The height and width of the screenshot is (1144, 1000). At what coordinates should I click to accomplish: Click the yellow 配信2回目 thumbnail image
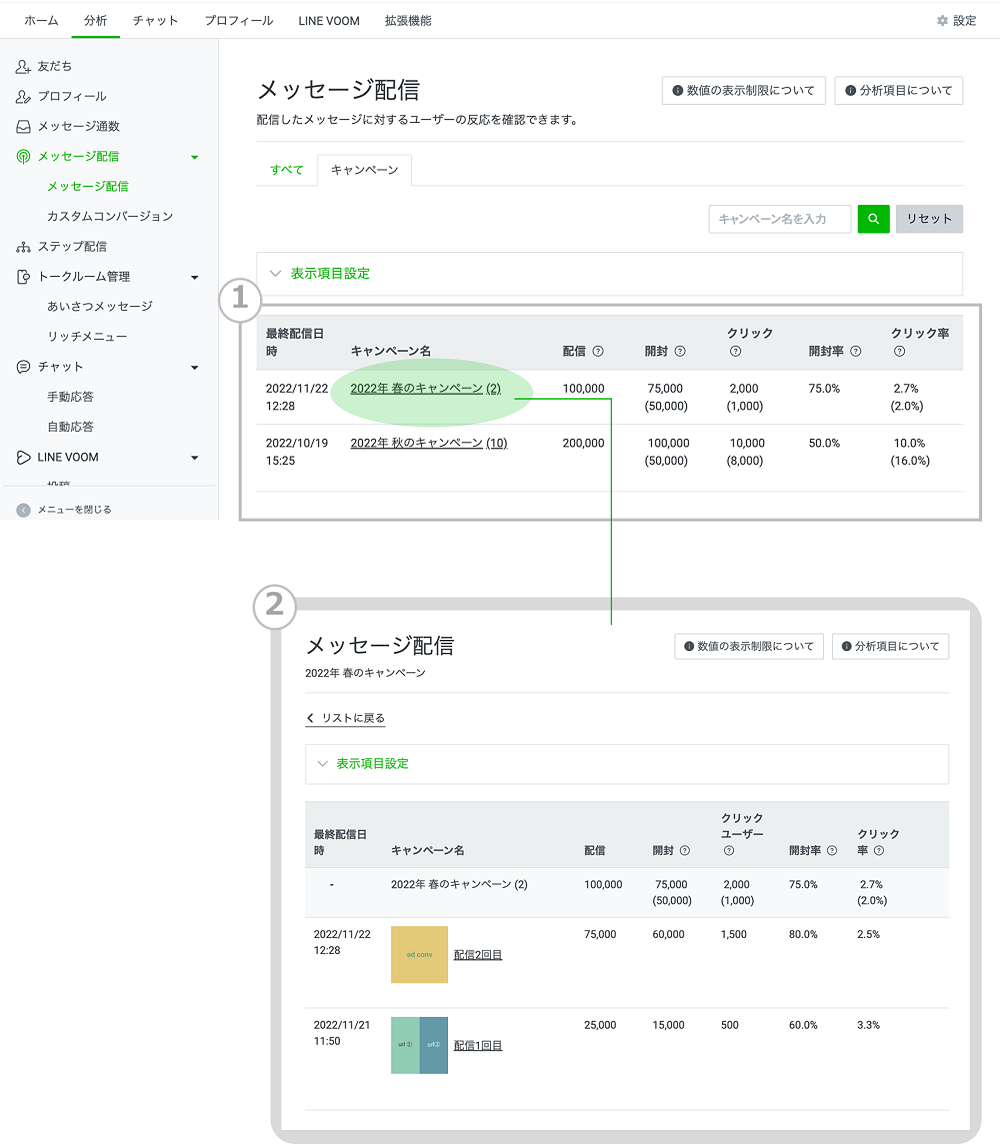(419, 954)
